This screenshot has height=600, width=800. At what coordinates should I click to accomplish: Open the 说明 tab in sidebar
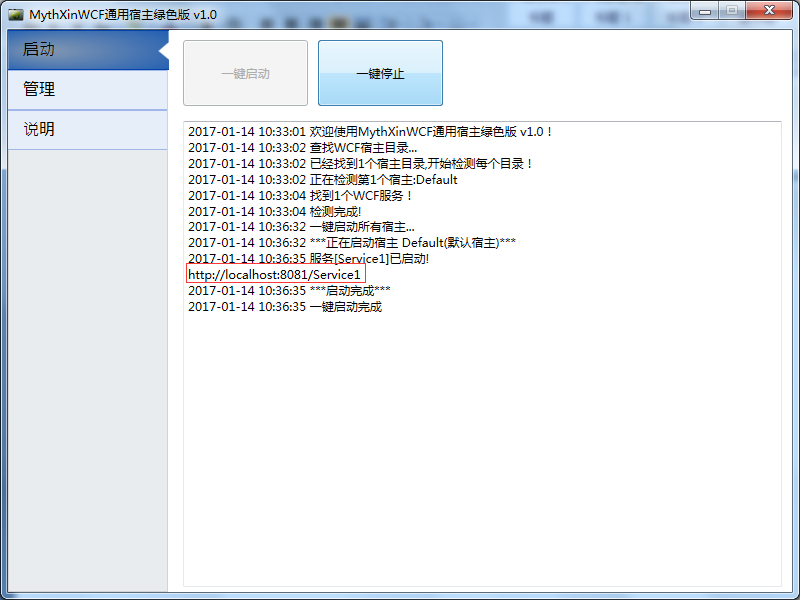point(88,130)
